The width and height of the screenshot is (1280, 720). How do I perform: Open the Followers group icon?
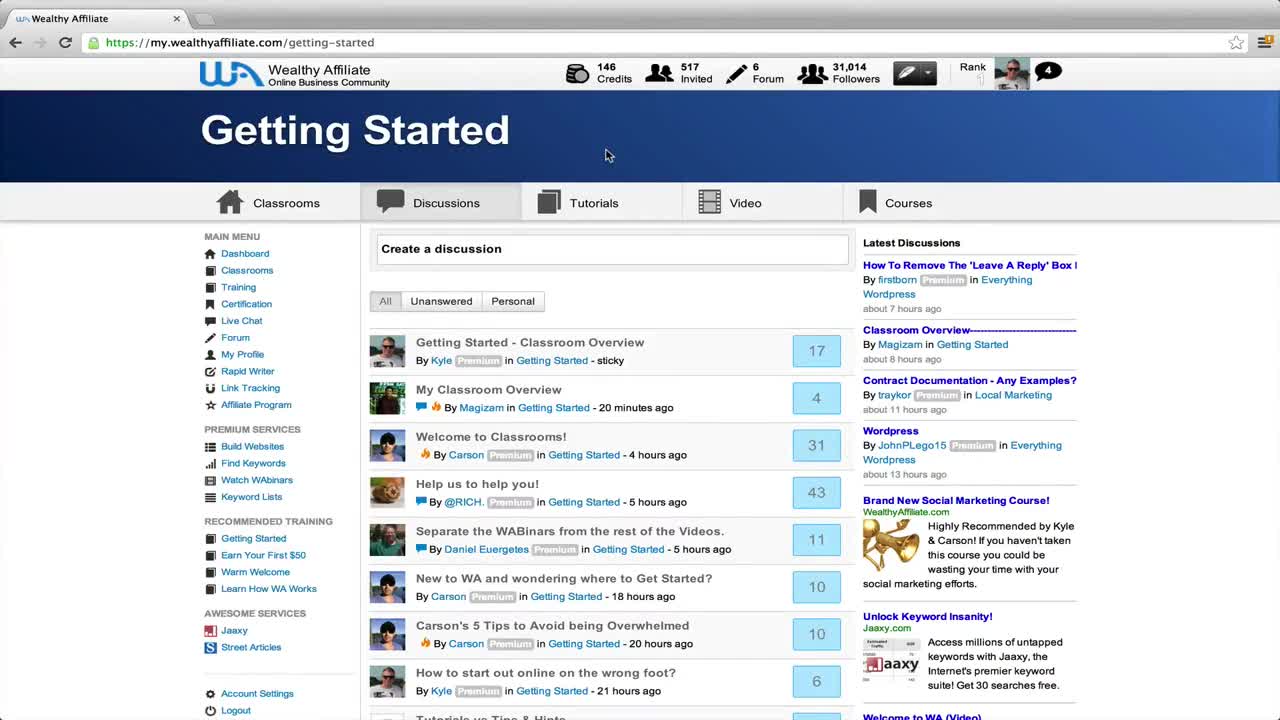point(812,73)
